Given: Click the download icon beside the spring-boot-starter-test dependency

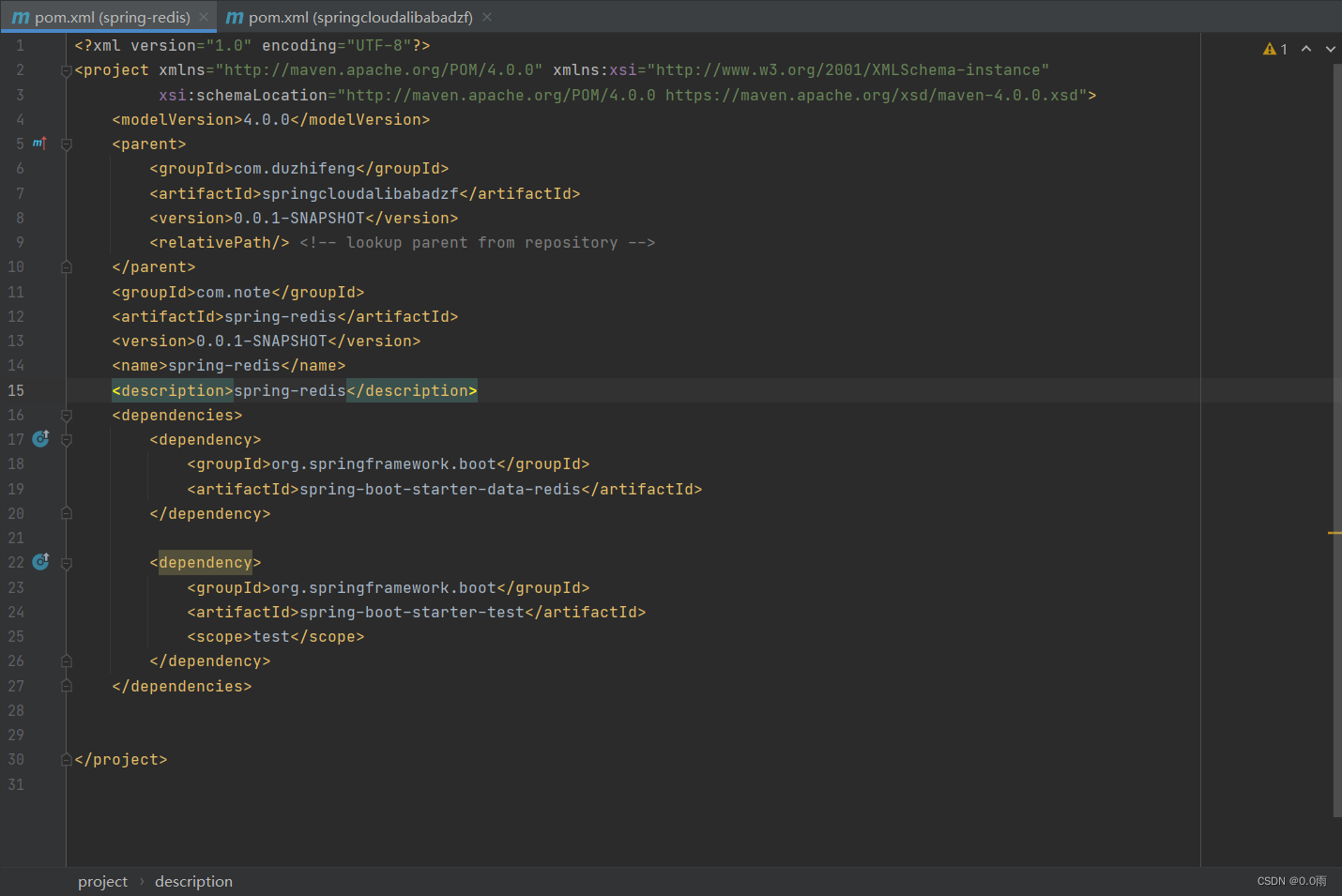Looking at the screenshot, I should click(39, 561).
